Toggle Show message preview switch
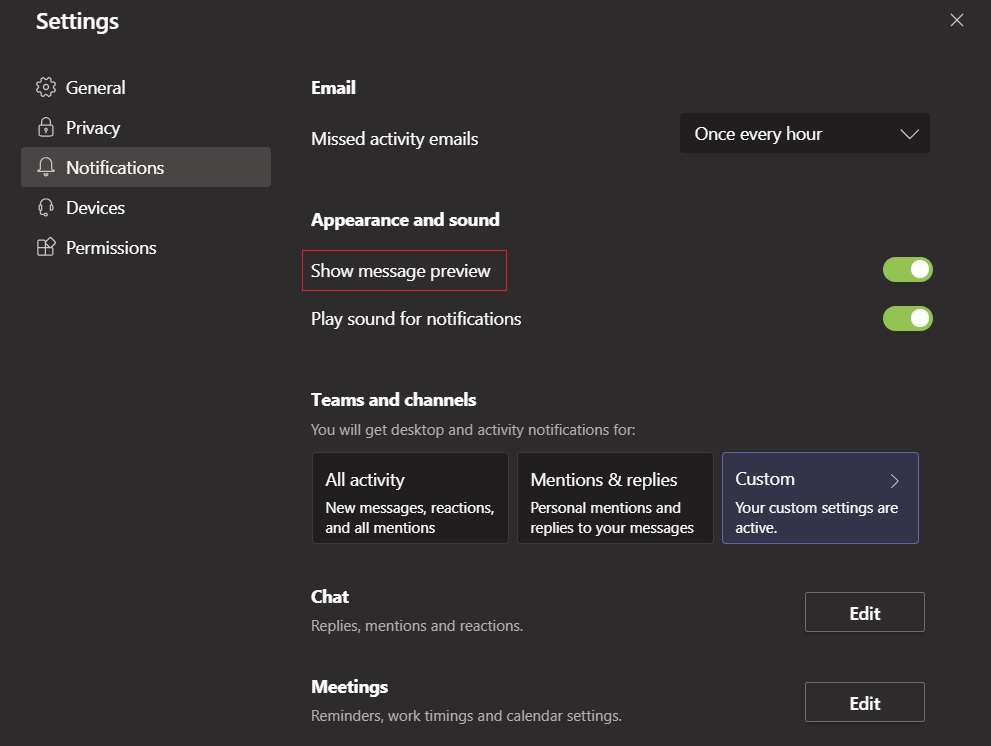The width and height of the screenshot is (991, 746). coord(907,270)
